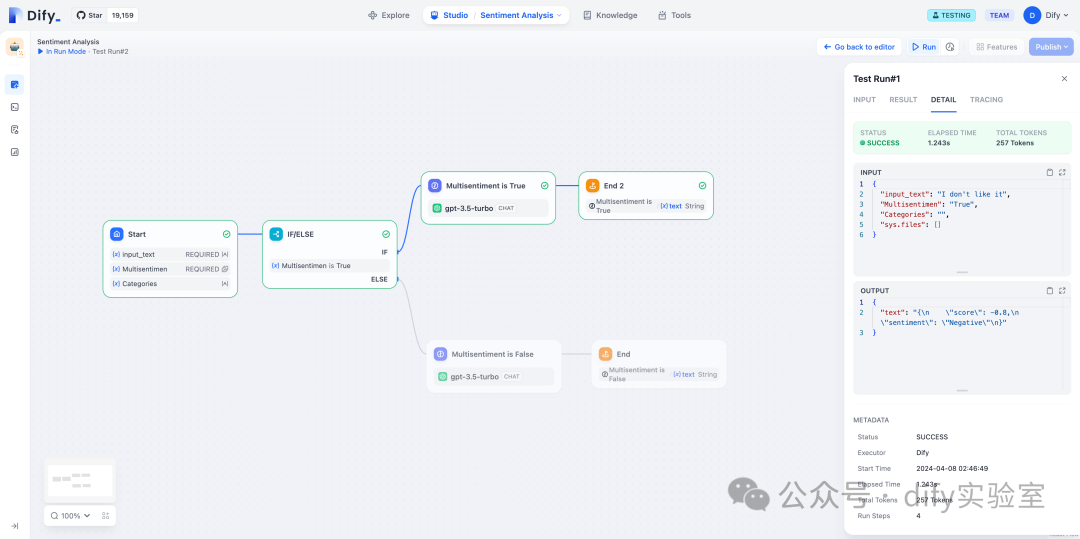Click the workflow minimap thumbnail
The height and width of the screenshot is (539, 1080).
(80, 480)
